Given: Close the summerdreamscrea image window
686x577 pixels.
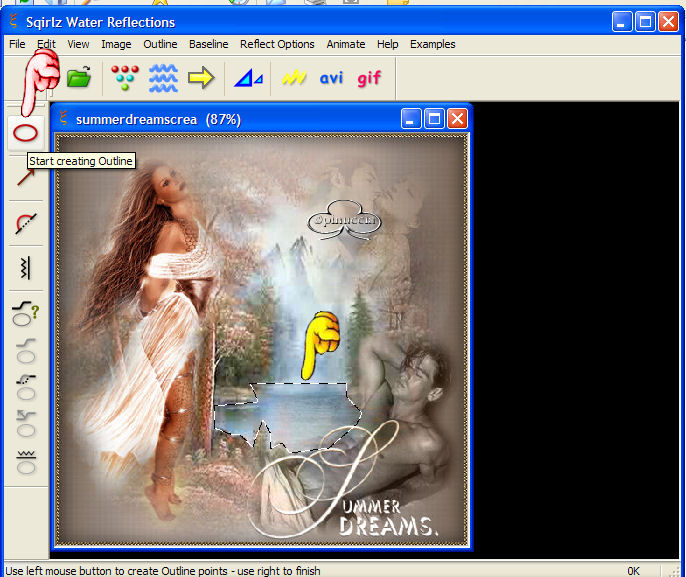Looking at the screenshot, I should (x=457, y=119).
